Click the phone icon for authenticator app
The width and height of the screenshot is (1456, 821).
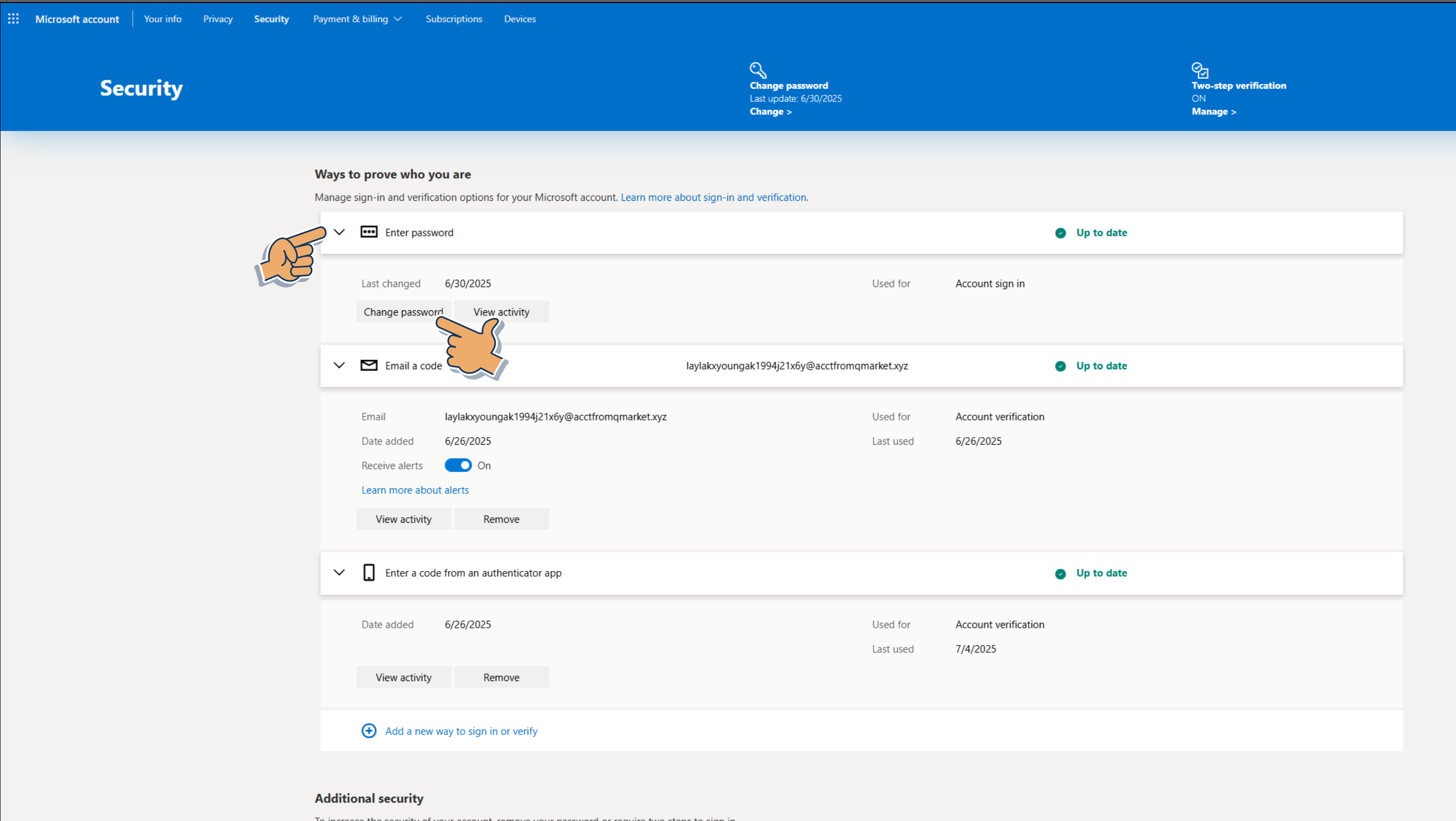point(369,573)
